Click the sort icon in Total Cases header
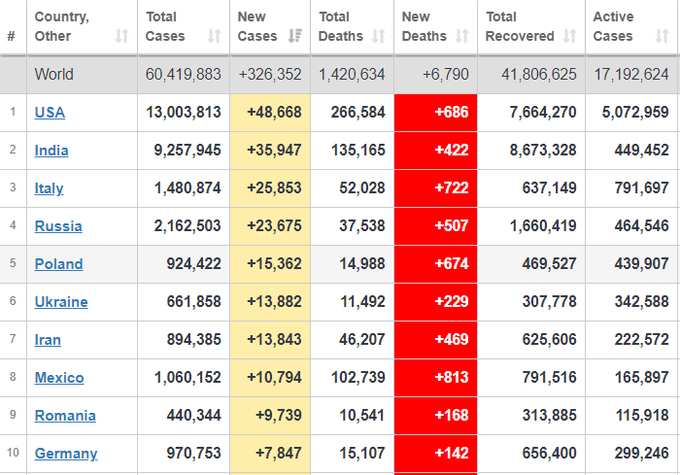The image size is (680, 475). click(x=214, y=37)
